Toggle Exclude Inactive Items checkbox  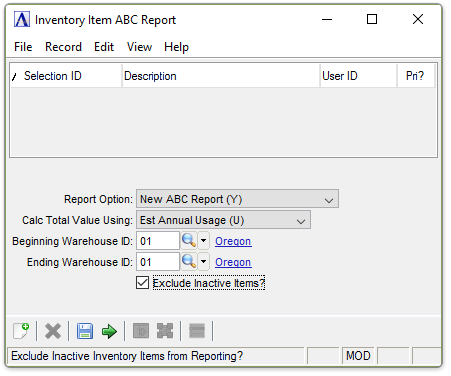point(142,283)
